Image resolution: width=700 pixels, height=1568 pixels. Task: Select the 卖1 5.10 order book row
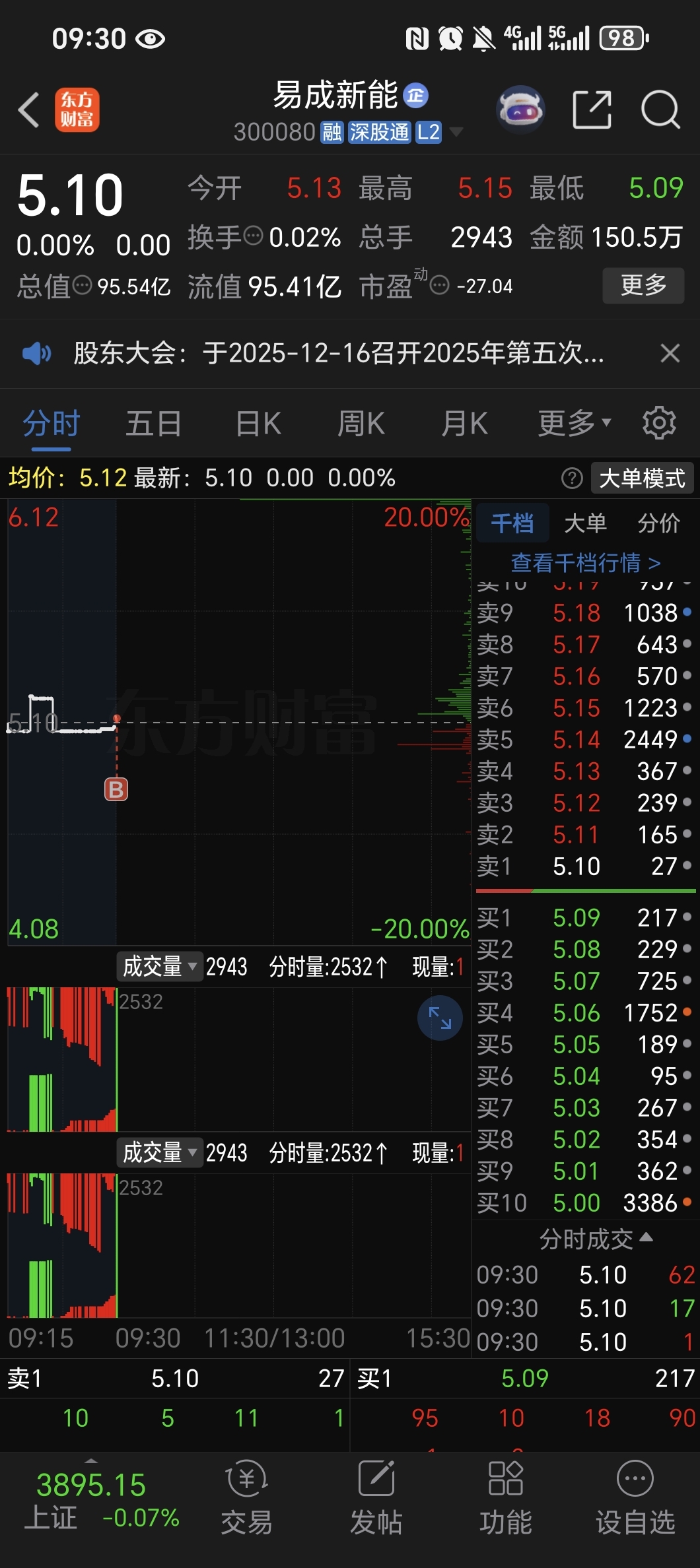(x=584, y=866)
